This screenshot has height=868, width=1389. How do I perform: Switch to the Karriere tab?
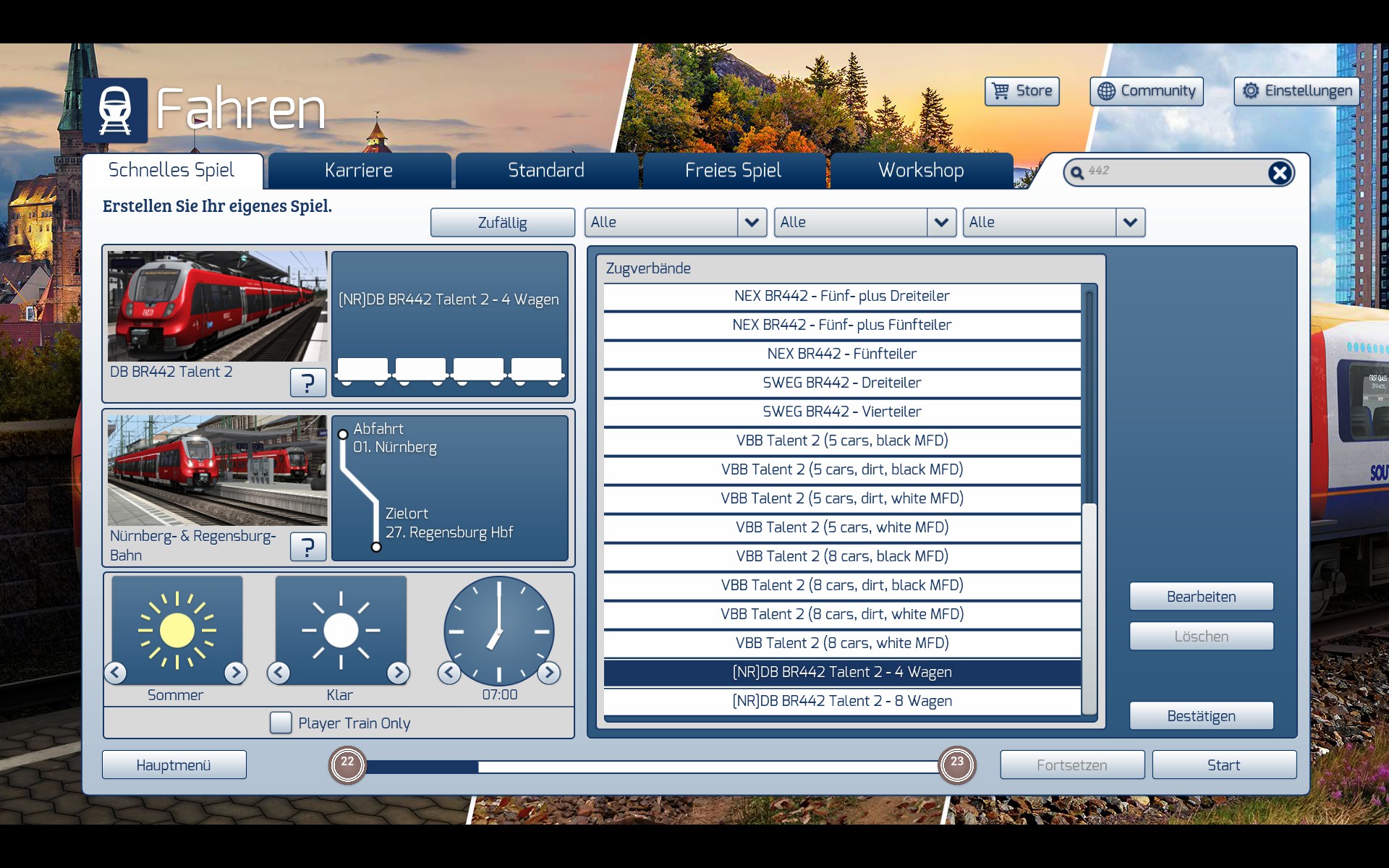(359, 171)
